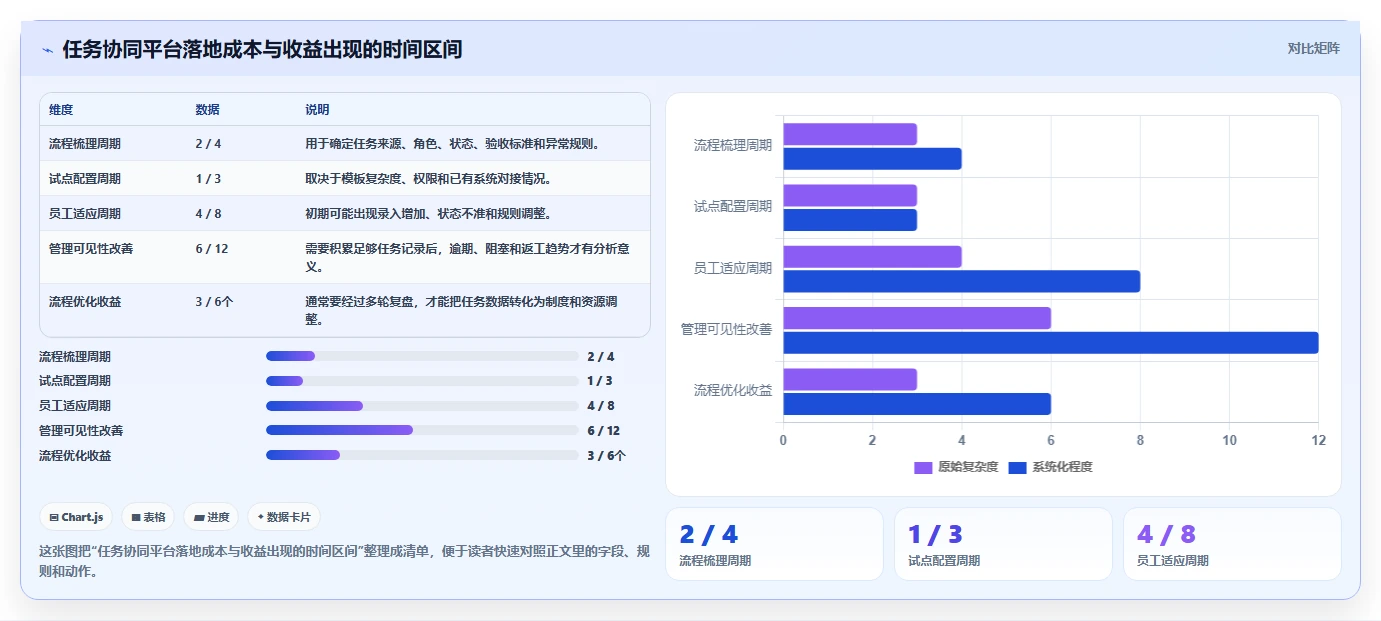This screenshot has width=1381, height=621.
Task: Open the 1 / 3 试点配置周期 data card
Action: (x=1003, y=544)
